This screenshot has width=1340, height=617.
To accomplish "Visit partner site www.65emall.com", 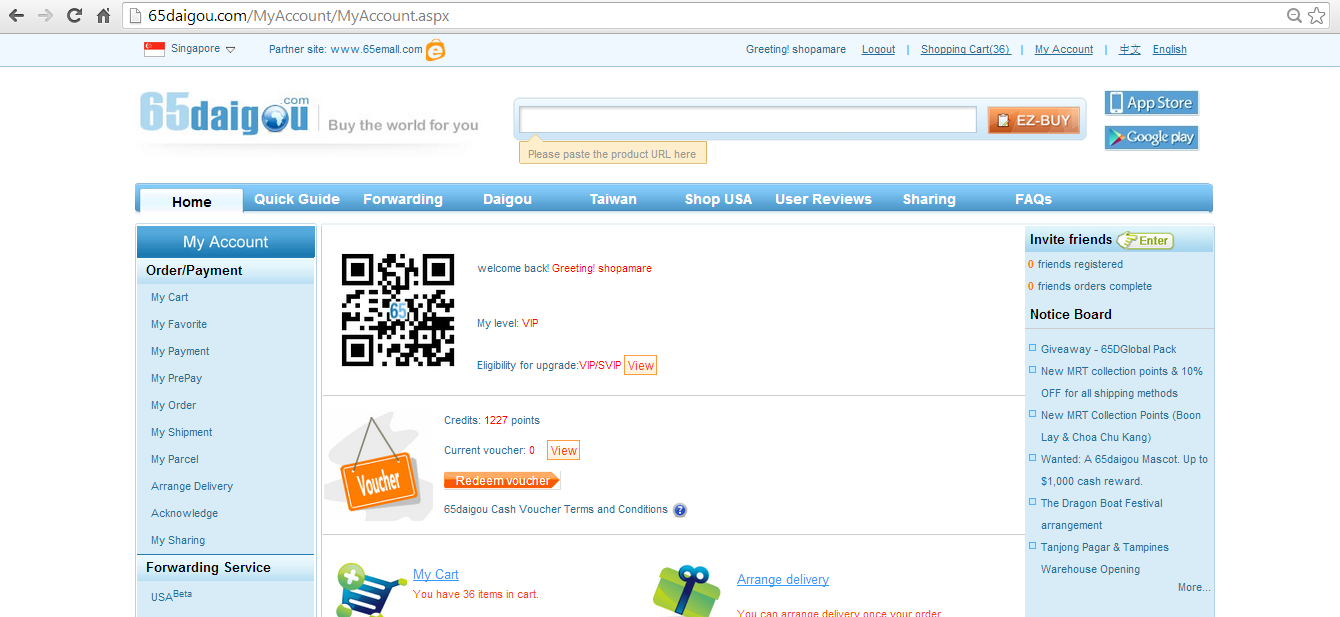I will click(376, 49).
